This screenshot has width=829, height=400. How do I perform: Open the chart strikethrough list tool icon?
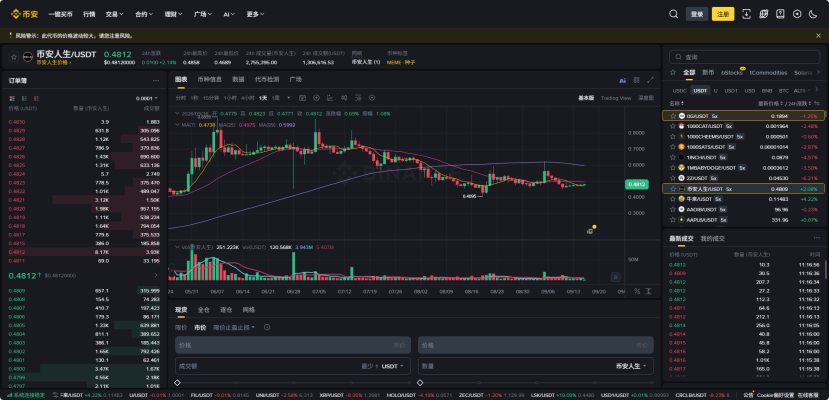358,98
